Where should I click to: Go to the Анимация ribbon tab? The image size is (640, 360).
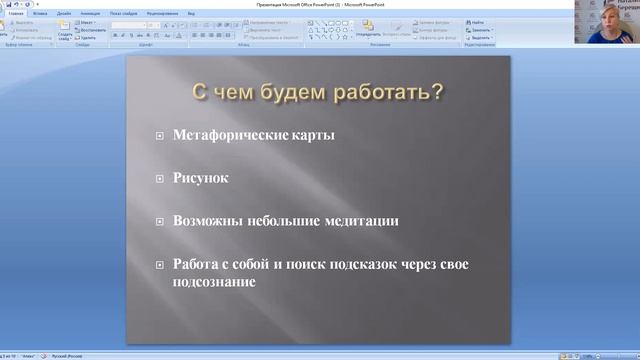(x=90, y=13)
